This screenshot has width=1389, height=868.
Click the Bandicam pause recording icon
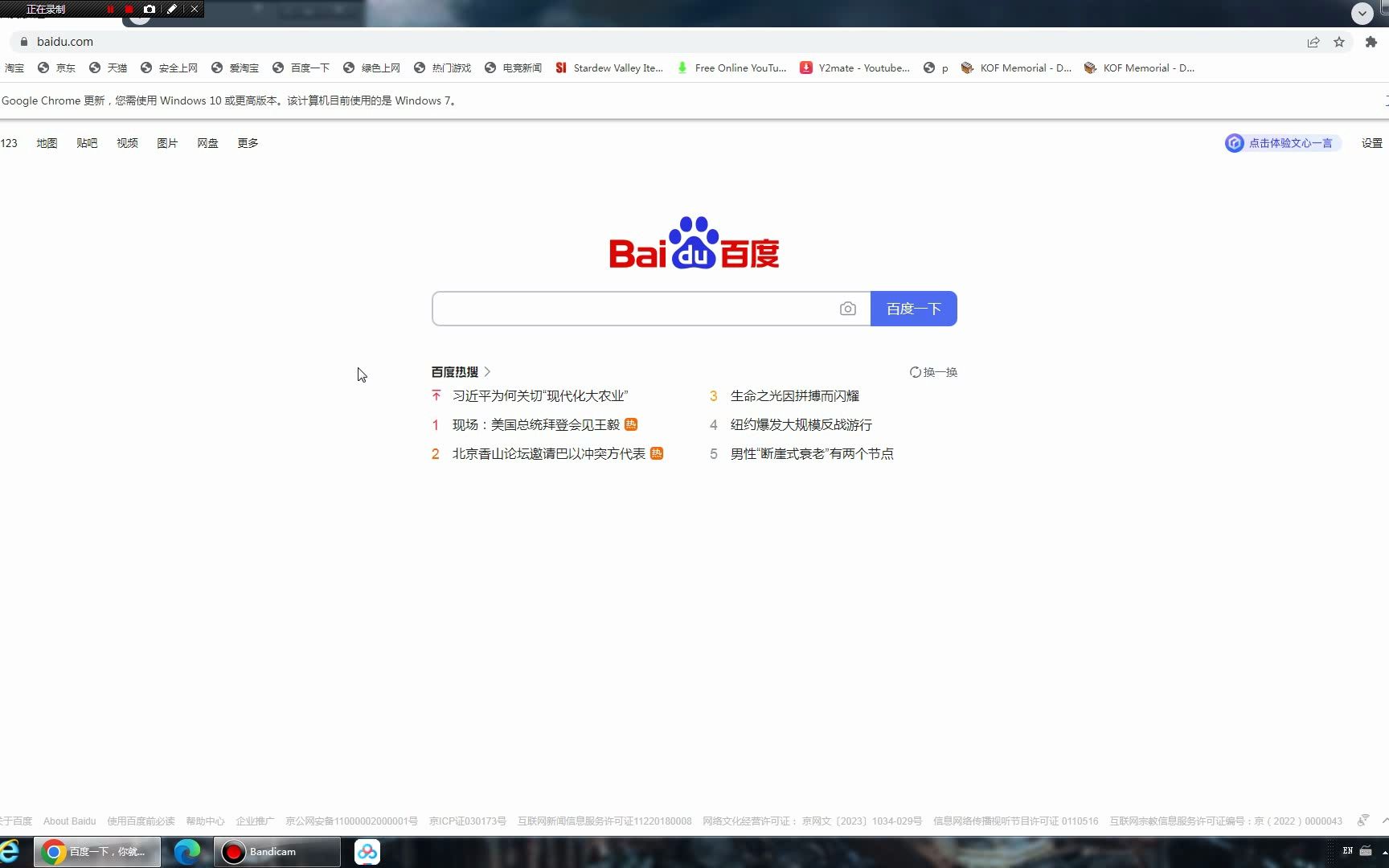[x=110, y=9]
